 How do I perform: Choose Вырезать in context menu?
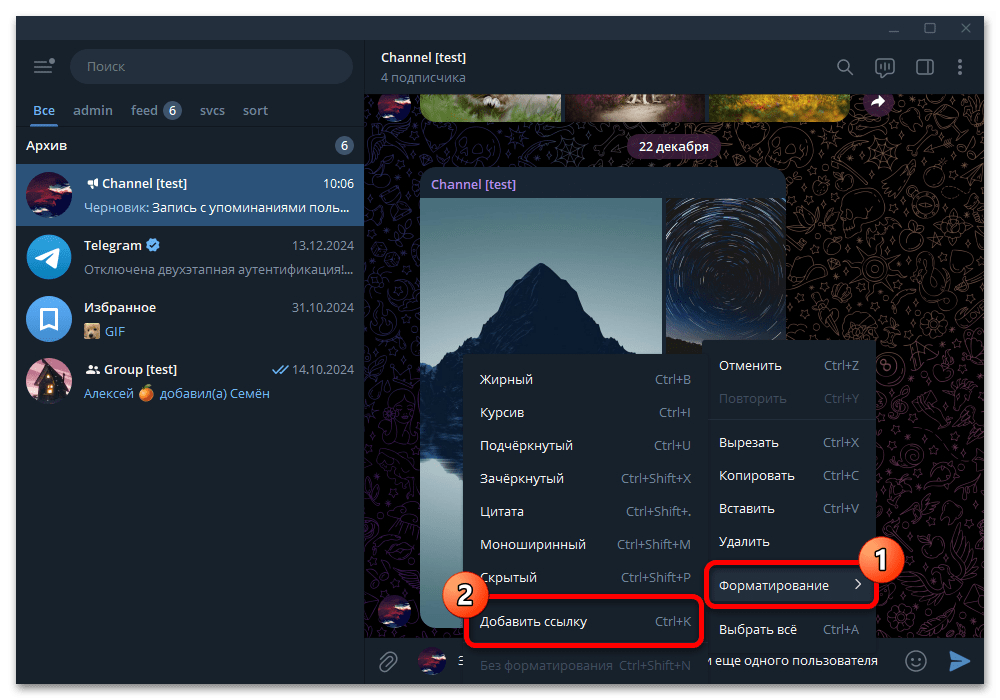[789, 442]
